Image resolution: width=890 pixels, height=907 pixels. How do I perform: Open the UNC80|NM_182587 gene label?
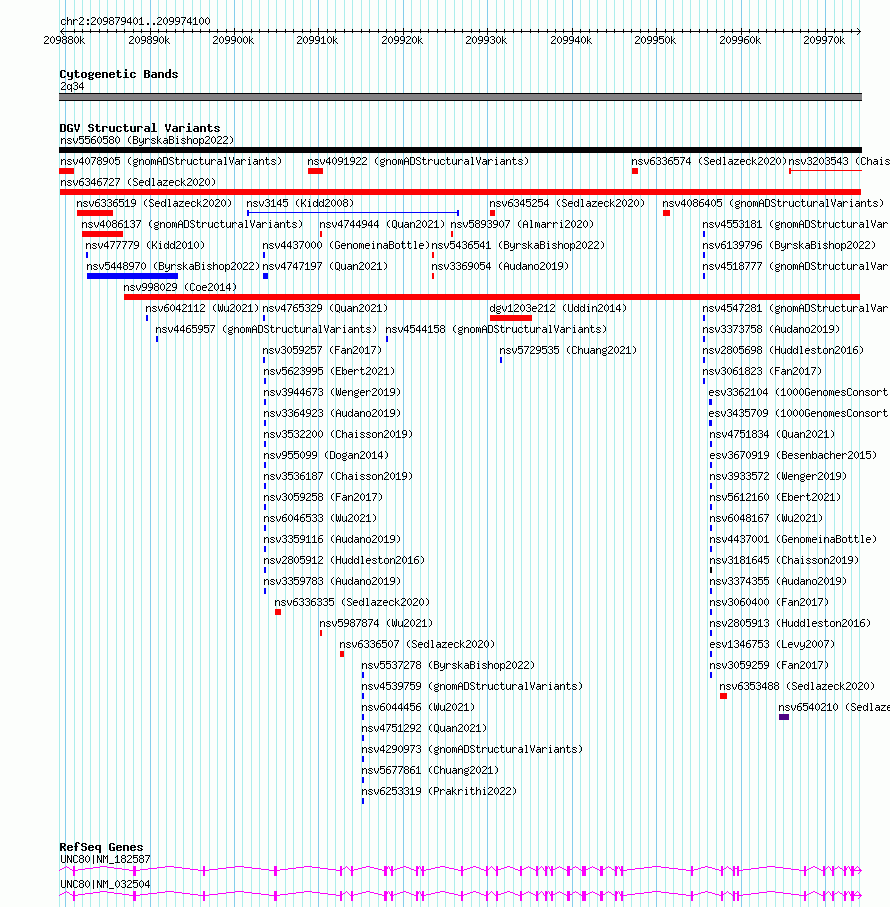tap(105, 860)
